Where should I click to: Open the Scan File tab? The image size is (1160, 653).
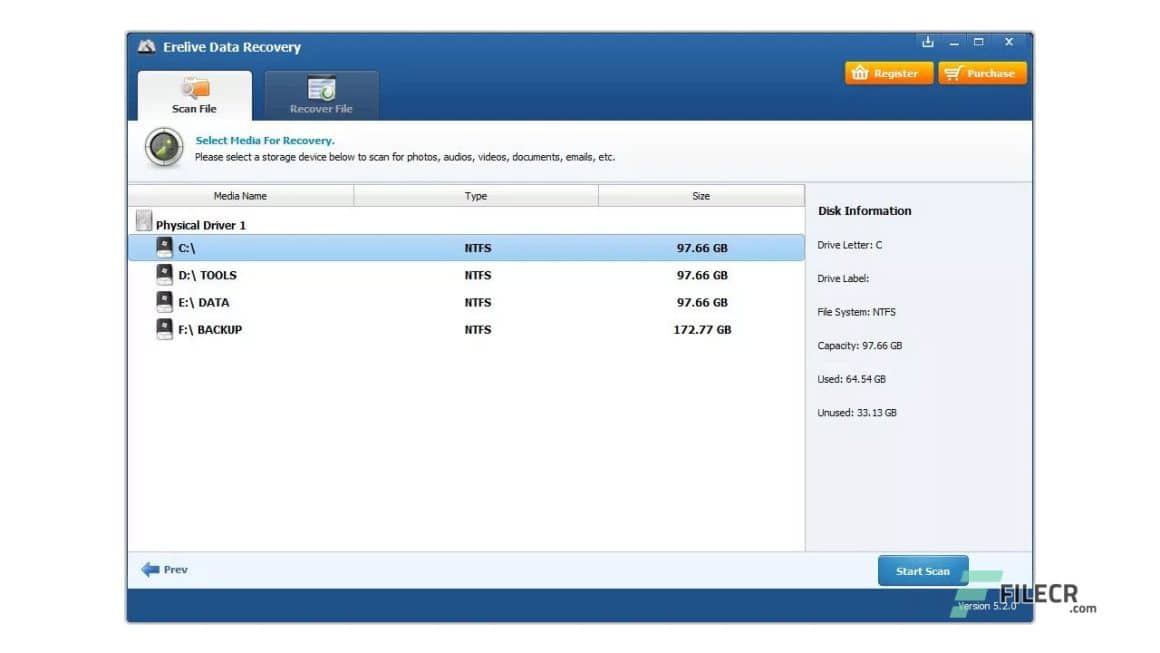195,95
